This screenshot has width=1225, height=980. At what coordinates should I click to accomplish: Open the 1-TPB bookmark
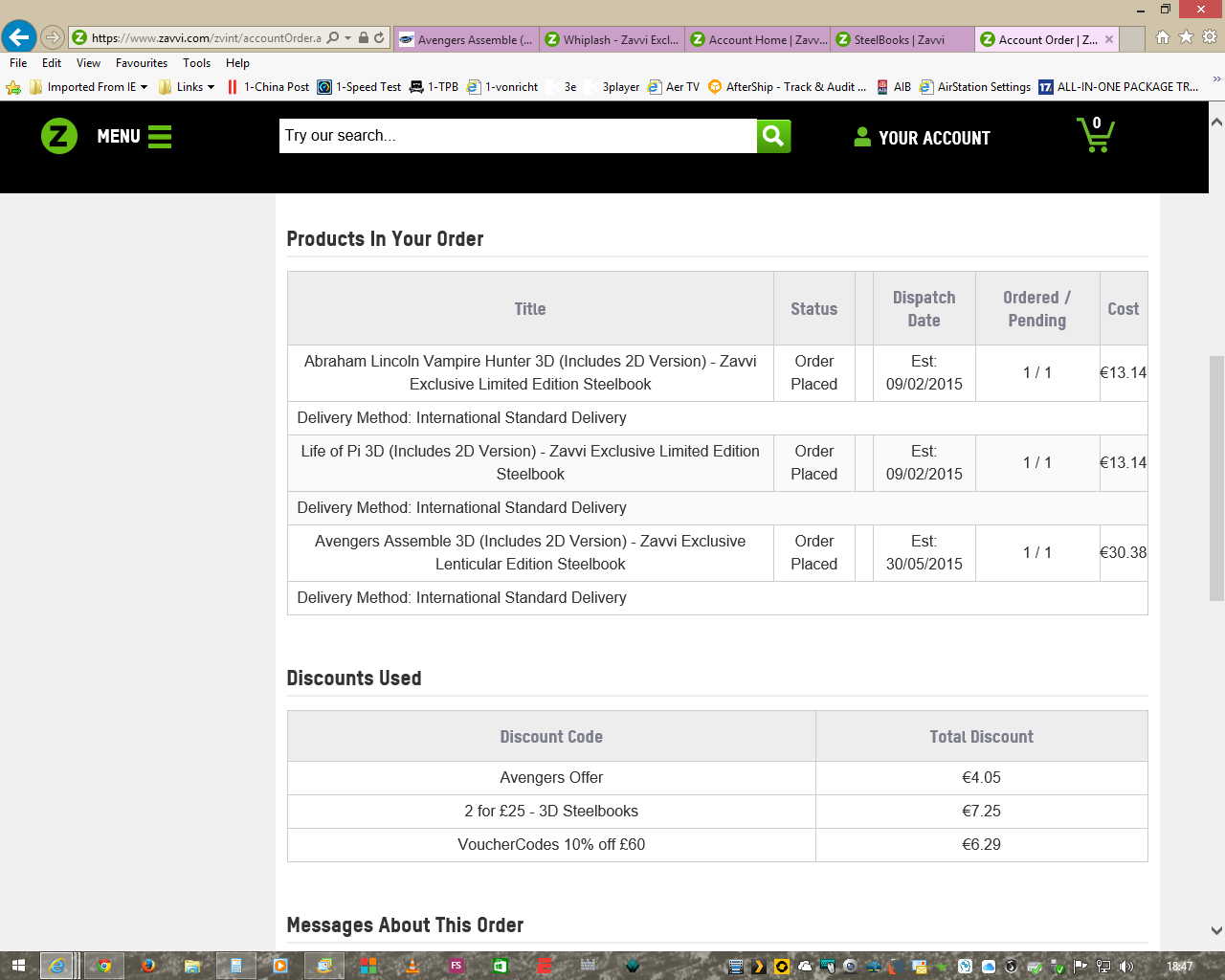[x=434, y=87]
